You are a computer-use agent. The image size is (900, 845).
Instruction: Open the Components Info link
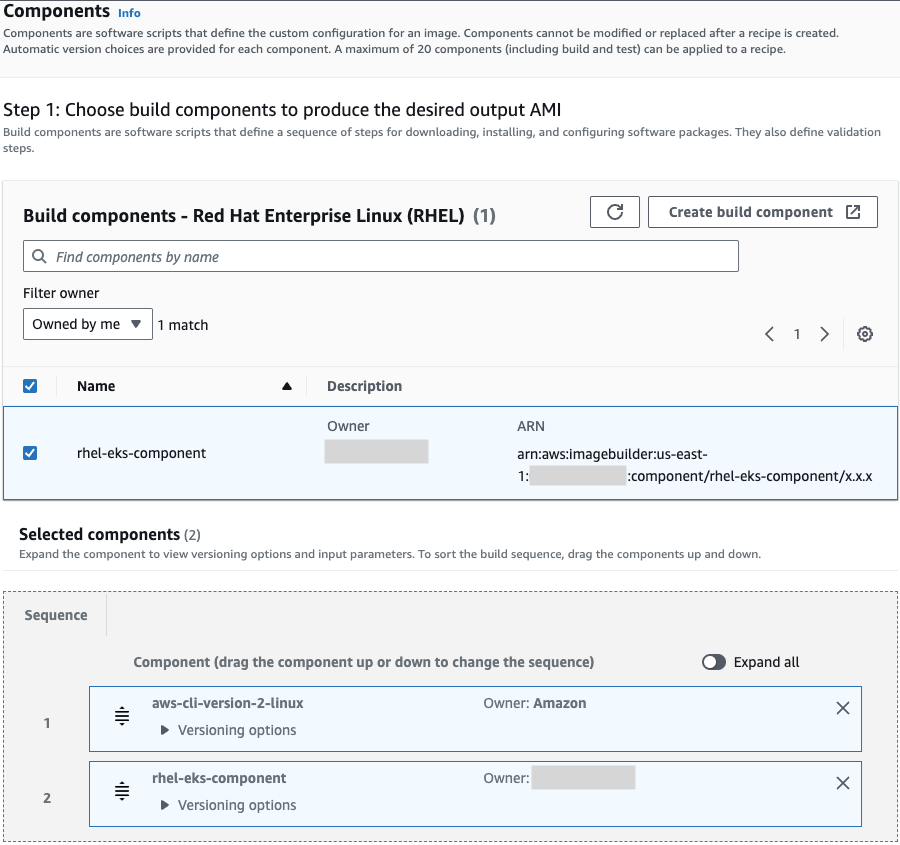[x=129, y=12]
